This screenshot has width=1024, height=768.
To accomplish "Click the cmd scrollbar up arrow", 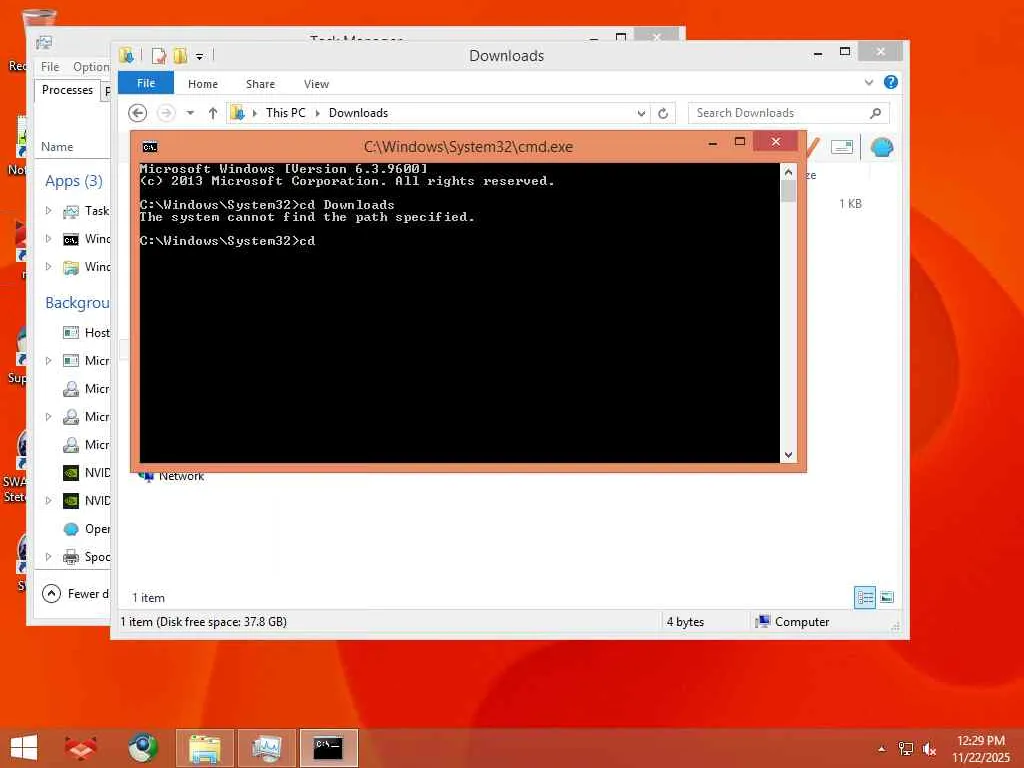I will pos(788,172).
